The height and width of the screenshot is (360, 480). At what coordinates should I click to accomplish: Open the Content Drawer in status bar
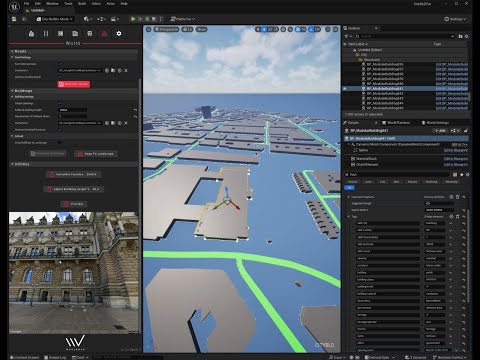[x=25, y=357]
